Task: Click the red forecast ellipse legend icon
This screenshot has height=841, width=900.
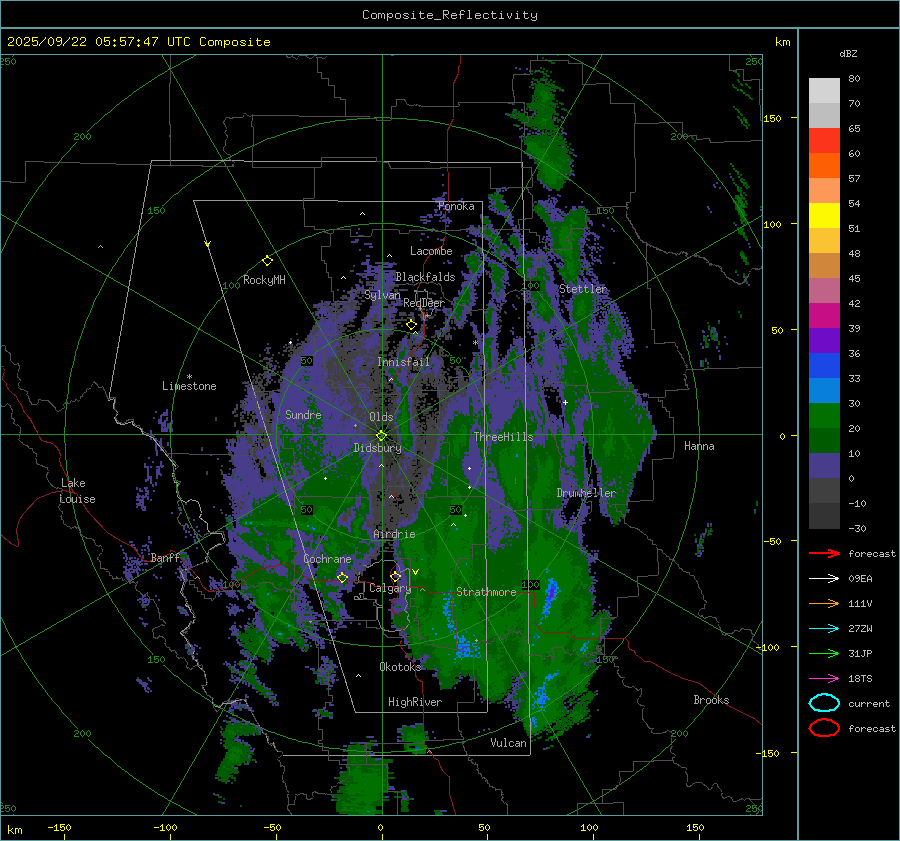Action: 824,728
